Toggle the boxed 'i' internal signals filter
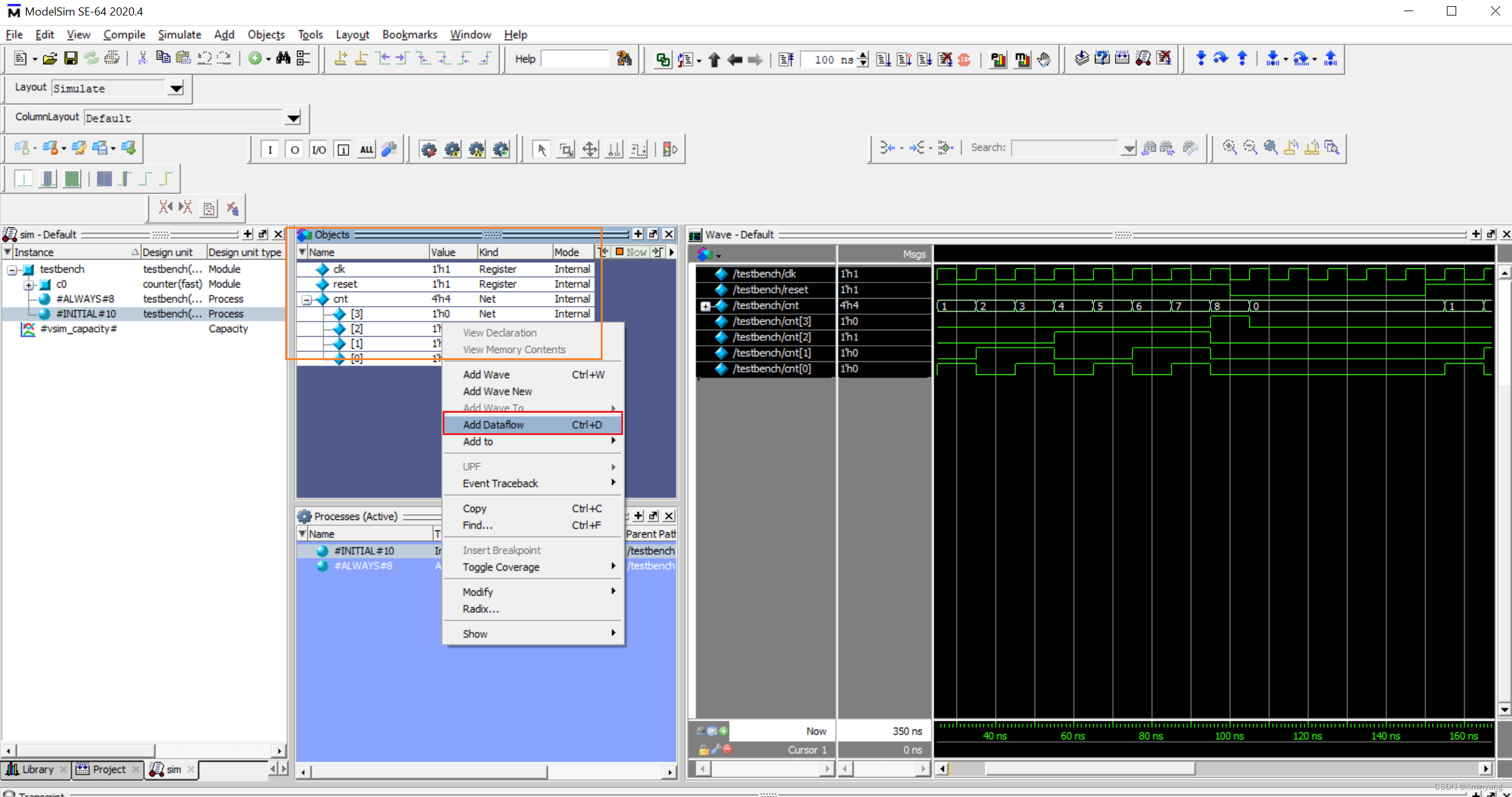Viewport: 1512px width, 797px height. point(343,149)
